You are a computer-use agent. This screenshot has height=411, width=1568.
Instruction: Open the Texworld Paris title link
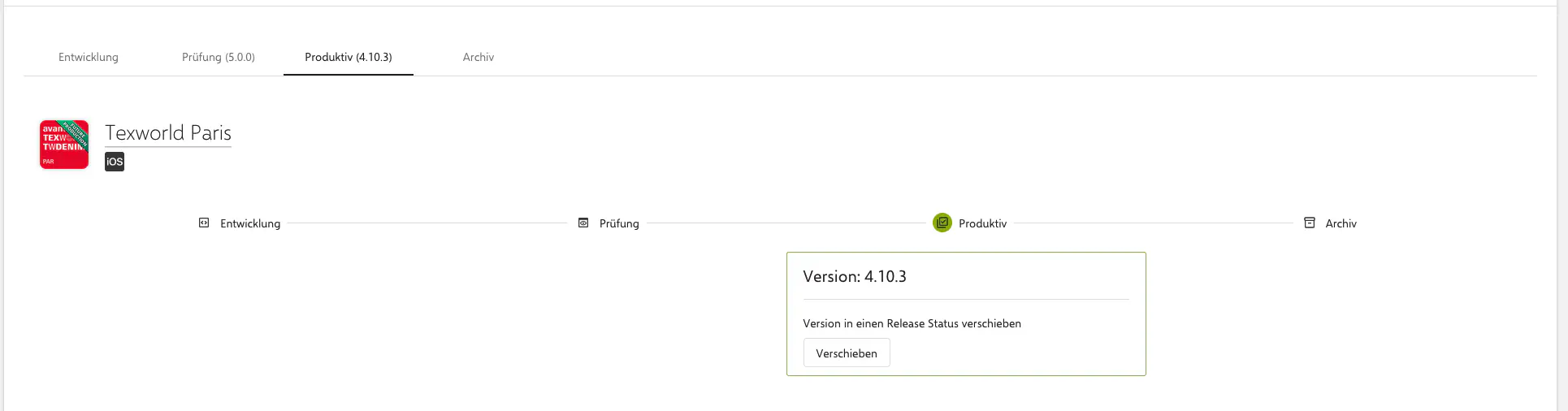pos(168,133)
